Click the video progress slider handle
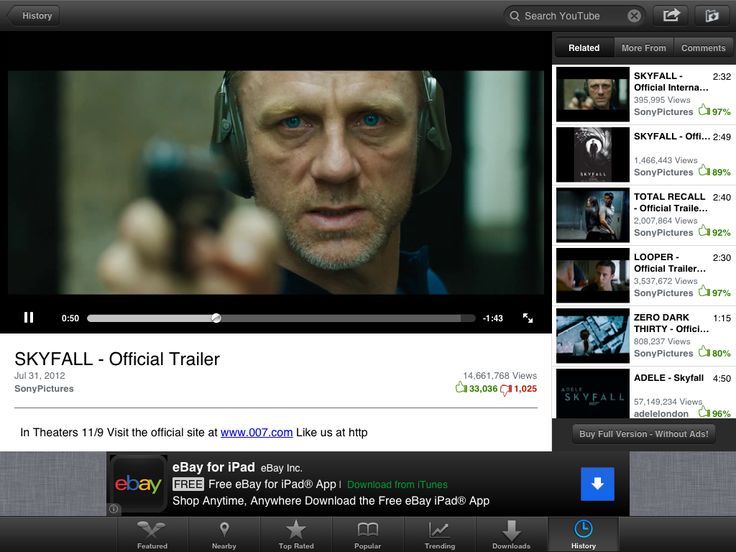This screenshot has height=552, width=736. coord(216,318)
